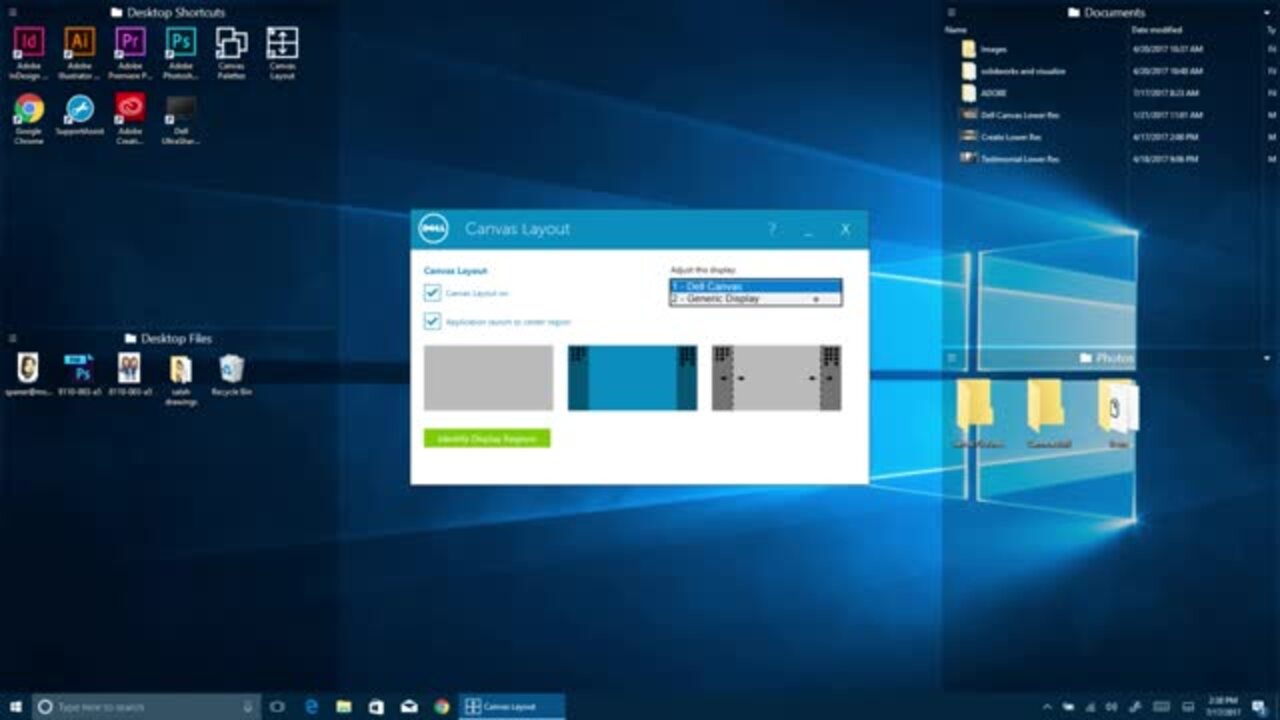Screen dimensions: 1280x720
Task: Click Dell logo in Canvas Layout window
Action: pos(433,229)
